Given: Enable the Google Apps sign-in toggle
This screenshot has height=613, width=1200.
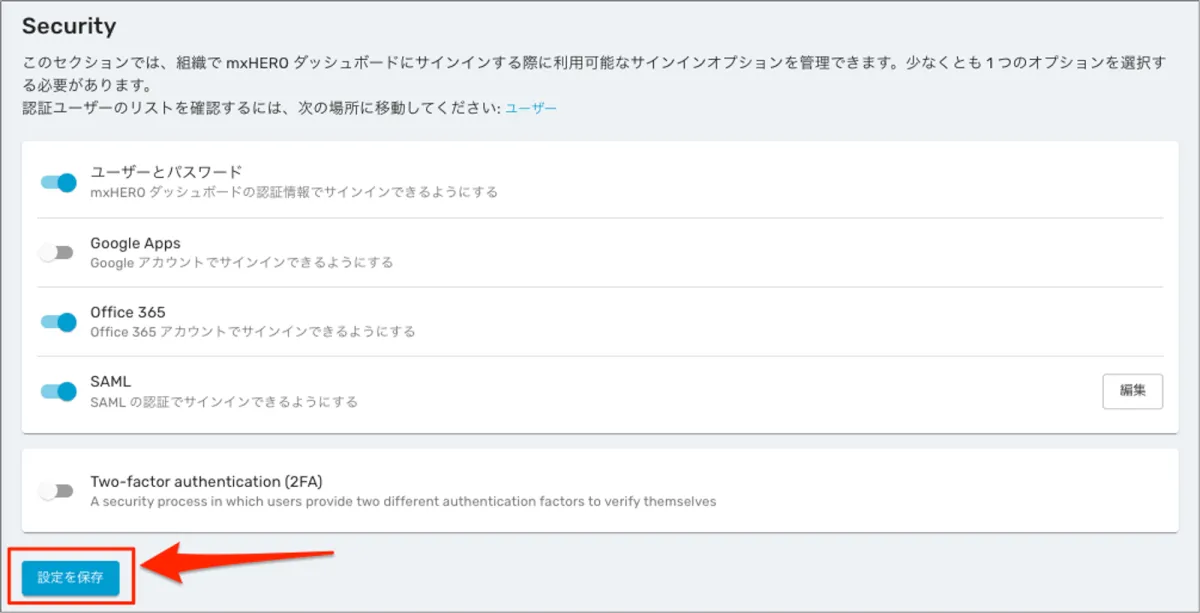Looking at the screenshot, I should 56,253.
